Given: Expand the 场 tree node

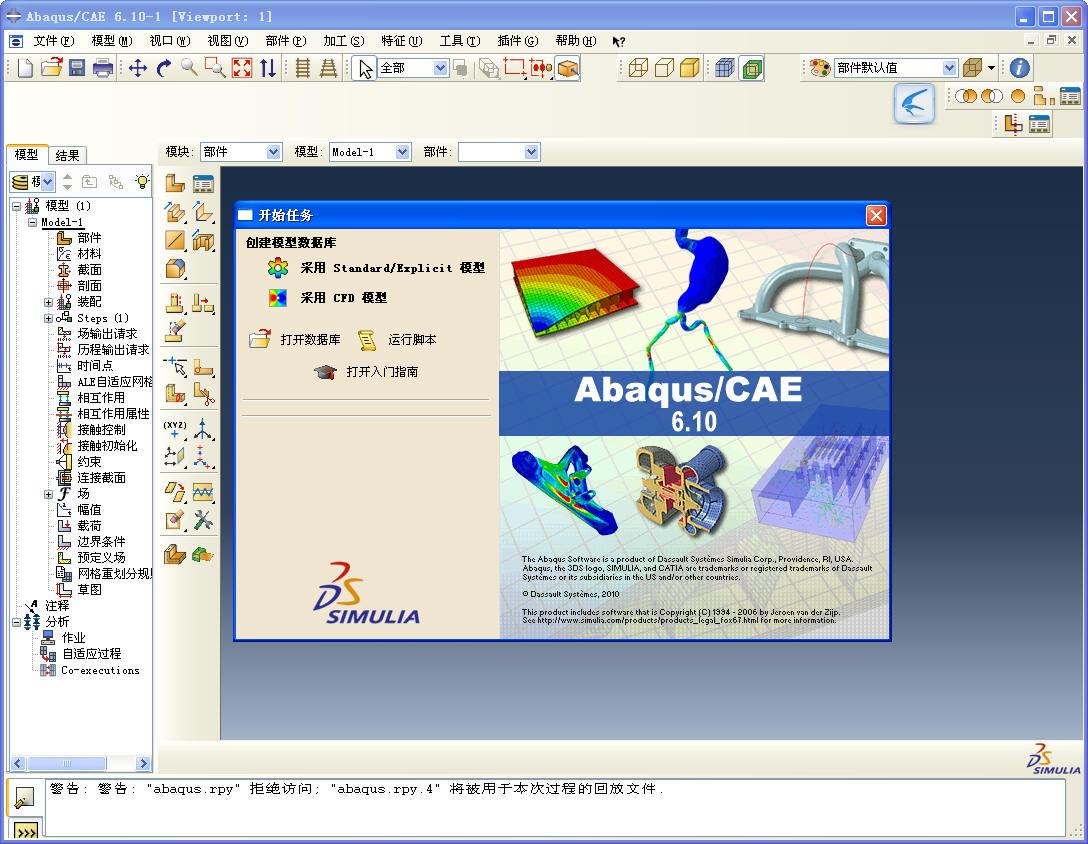Looking at the screenshot, I should click(48, 495).
